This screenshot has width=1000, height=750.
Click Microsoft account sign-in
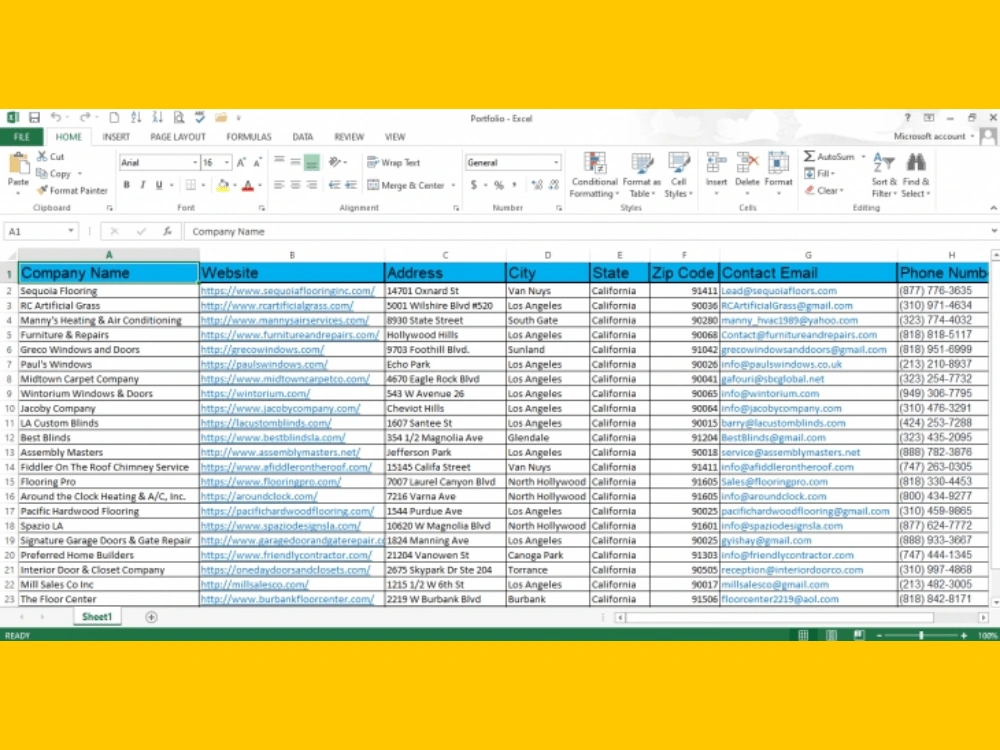coord(929,136)
